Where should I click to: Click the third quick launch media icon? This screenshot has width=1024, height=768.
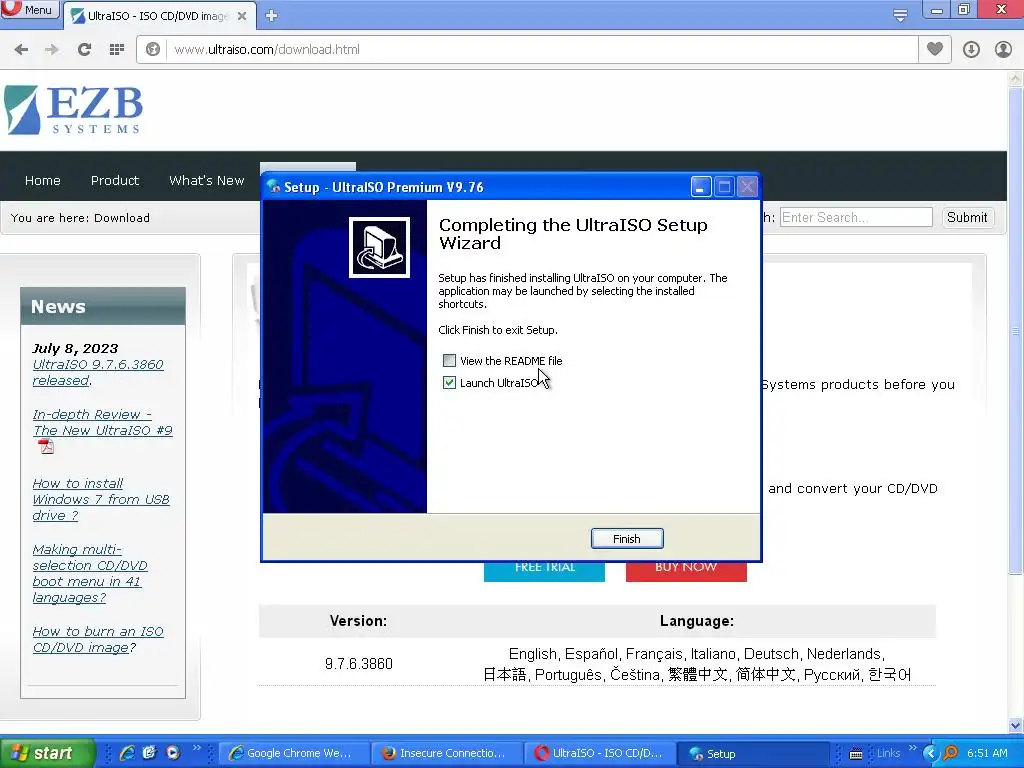coord(172,753)
